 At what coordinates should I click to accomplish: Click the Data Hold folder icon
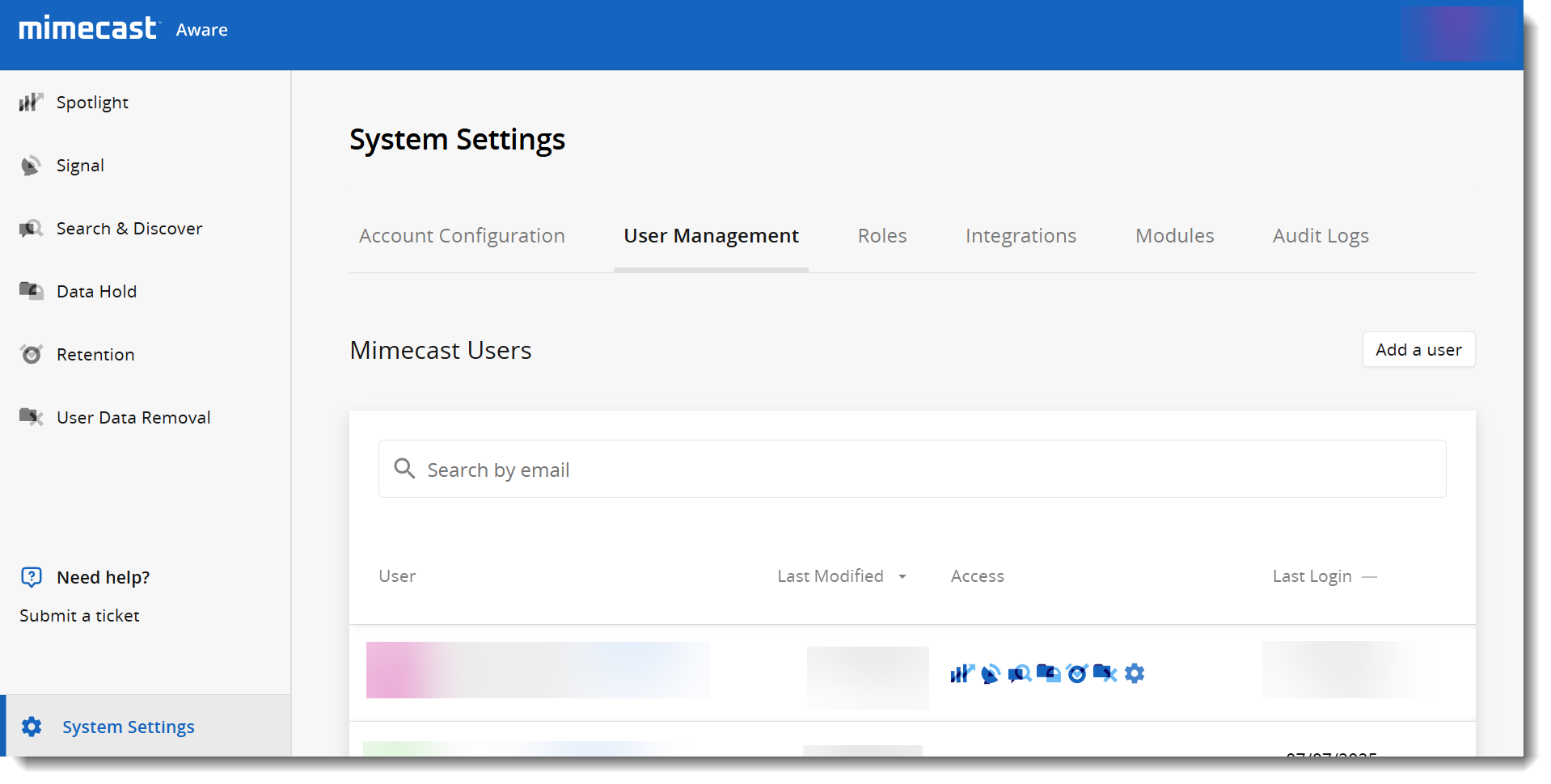(x=31, y=291)
